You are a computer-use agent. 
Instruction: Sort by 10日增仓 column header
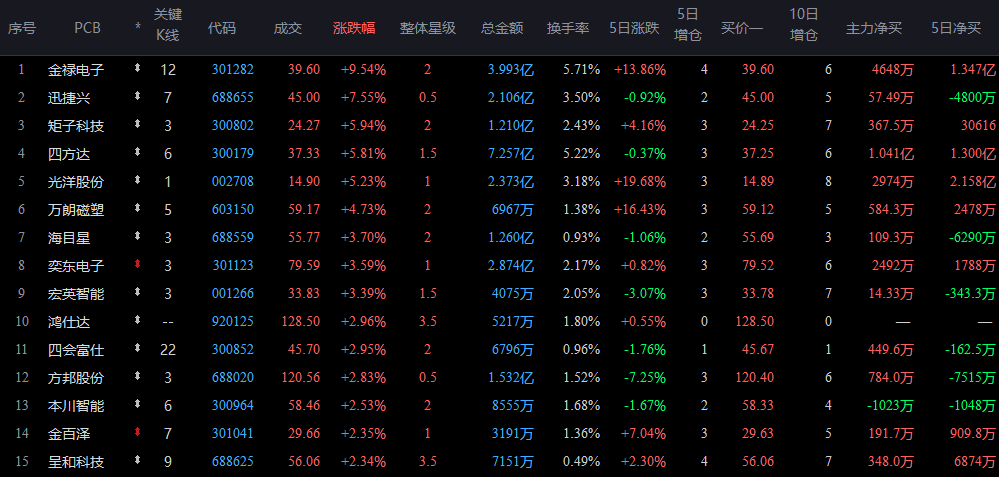tap(804, 24)
